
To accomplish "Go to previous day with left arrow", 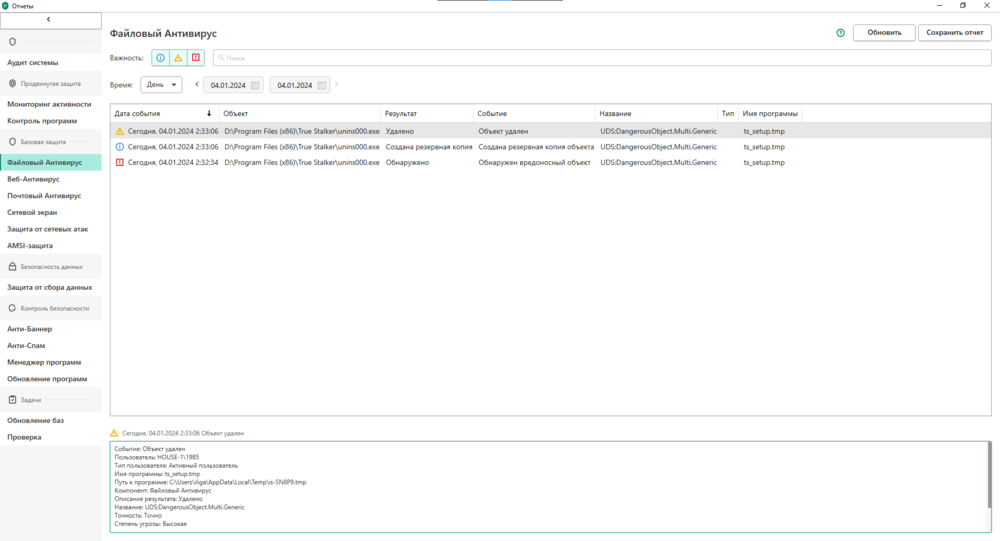I will tap(196, 85).
